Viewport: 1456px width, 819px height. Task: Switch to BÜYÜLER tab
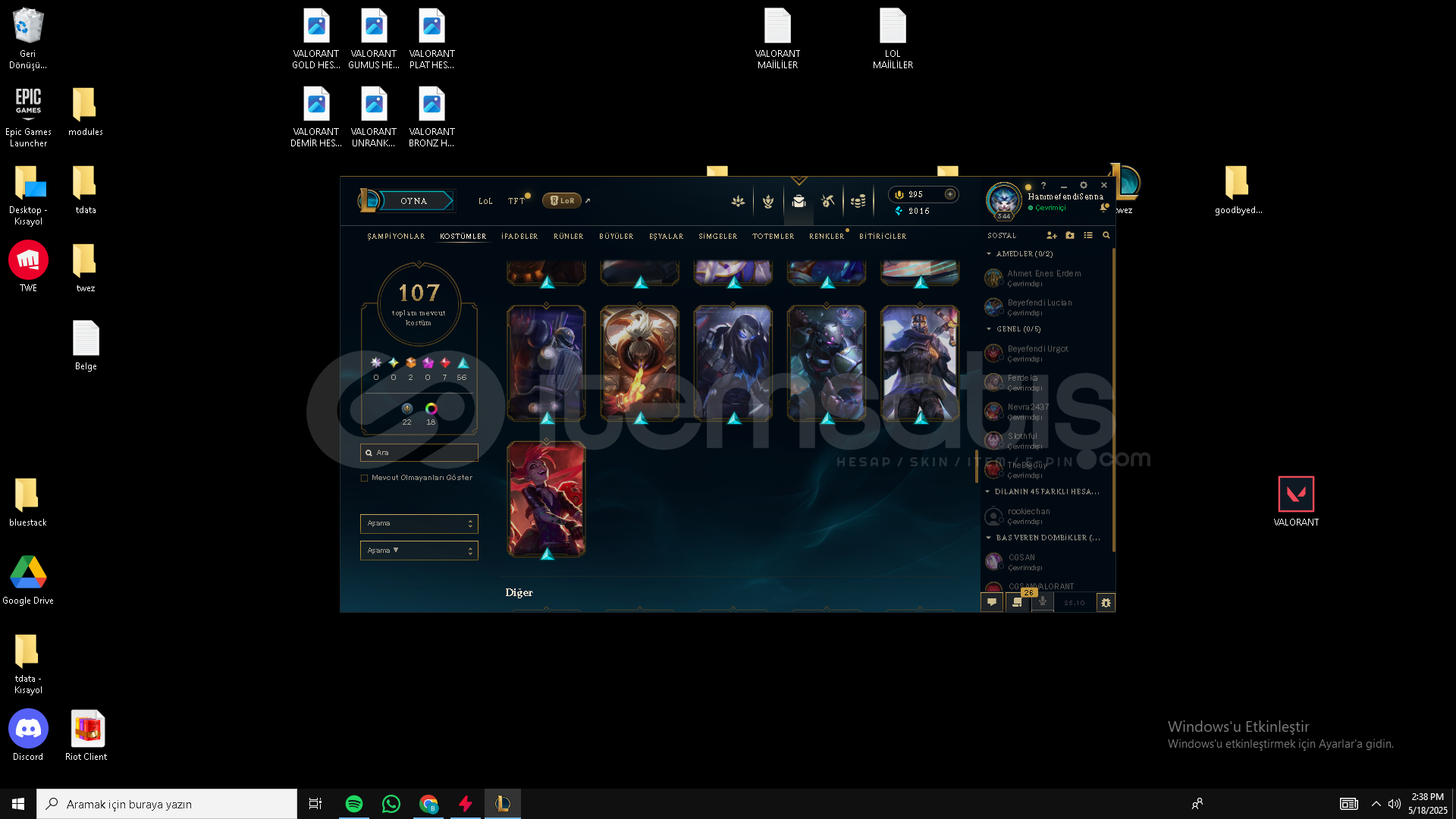617,237
